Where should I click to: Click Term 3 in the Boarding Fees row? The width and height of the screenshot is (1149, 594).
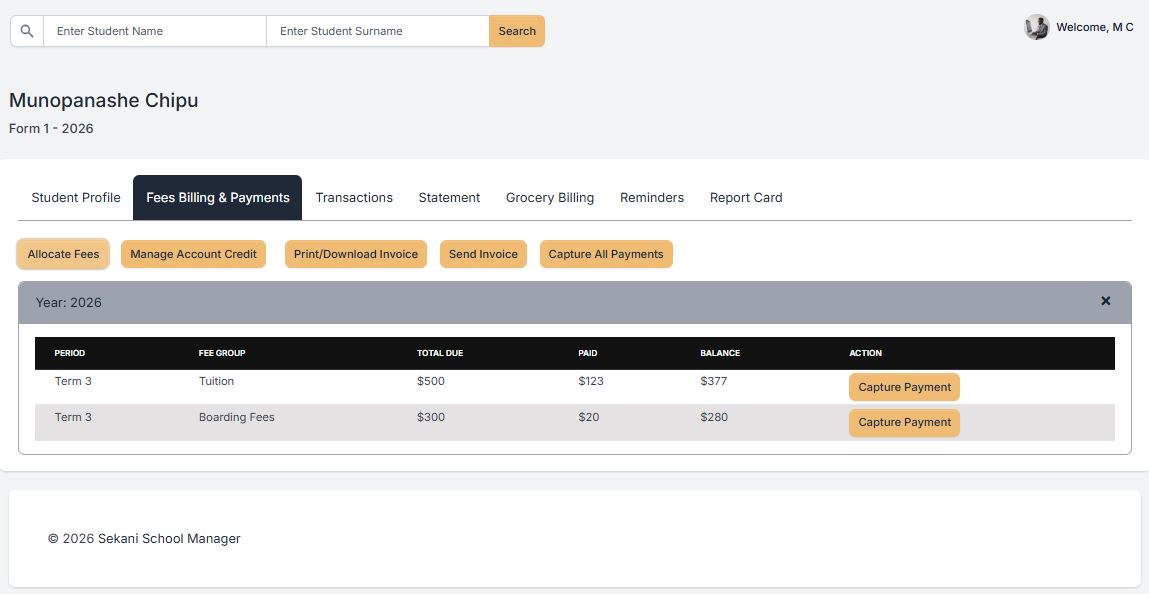73,417
